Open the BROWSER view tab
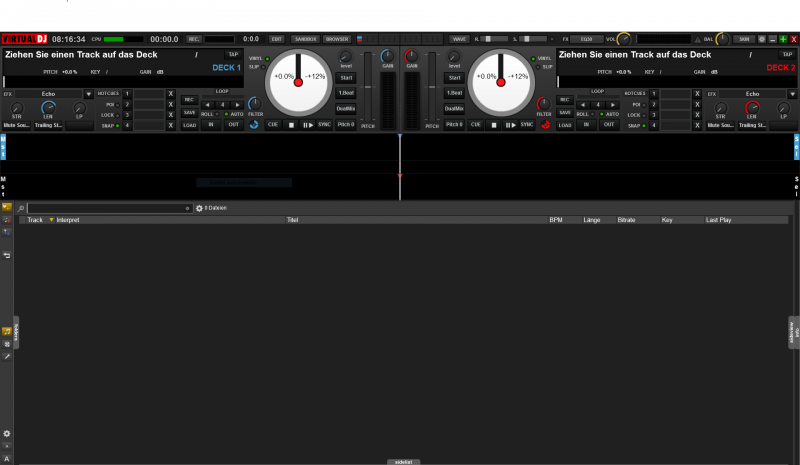 point(337,39)
